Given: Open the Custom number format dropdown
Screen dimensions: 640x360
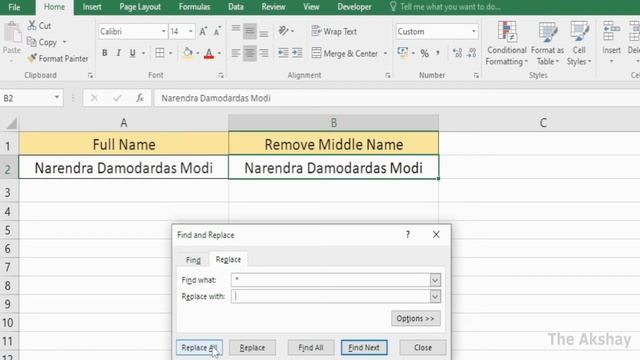Looking at the screenshot, I should tap(473, 31).
